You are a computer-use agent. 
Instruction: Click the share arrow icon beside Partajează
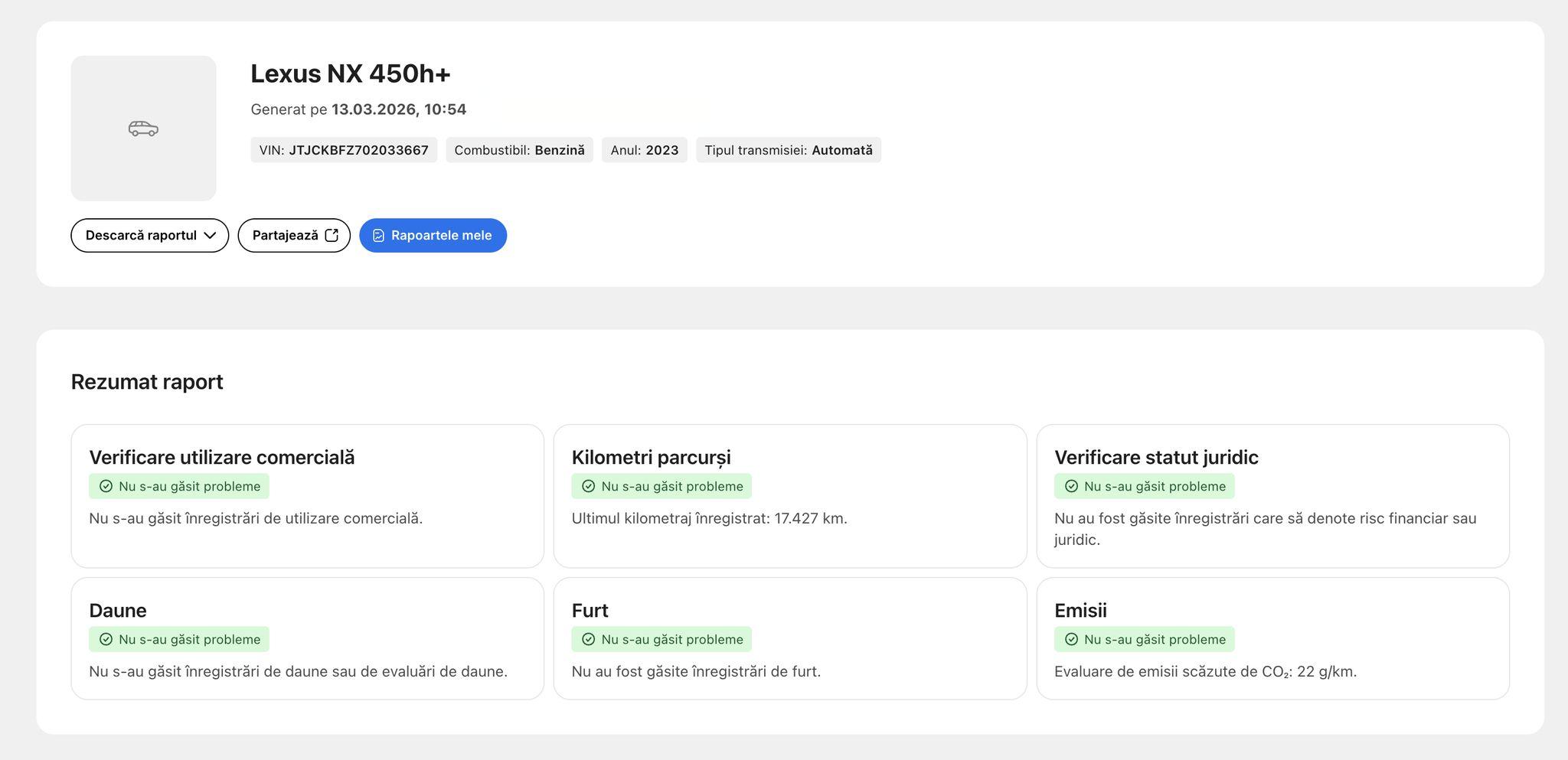[x=332, y=236]
